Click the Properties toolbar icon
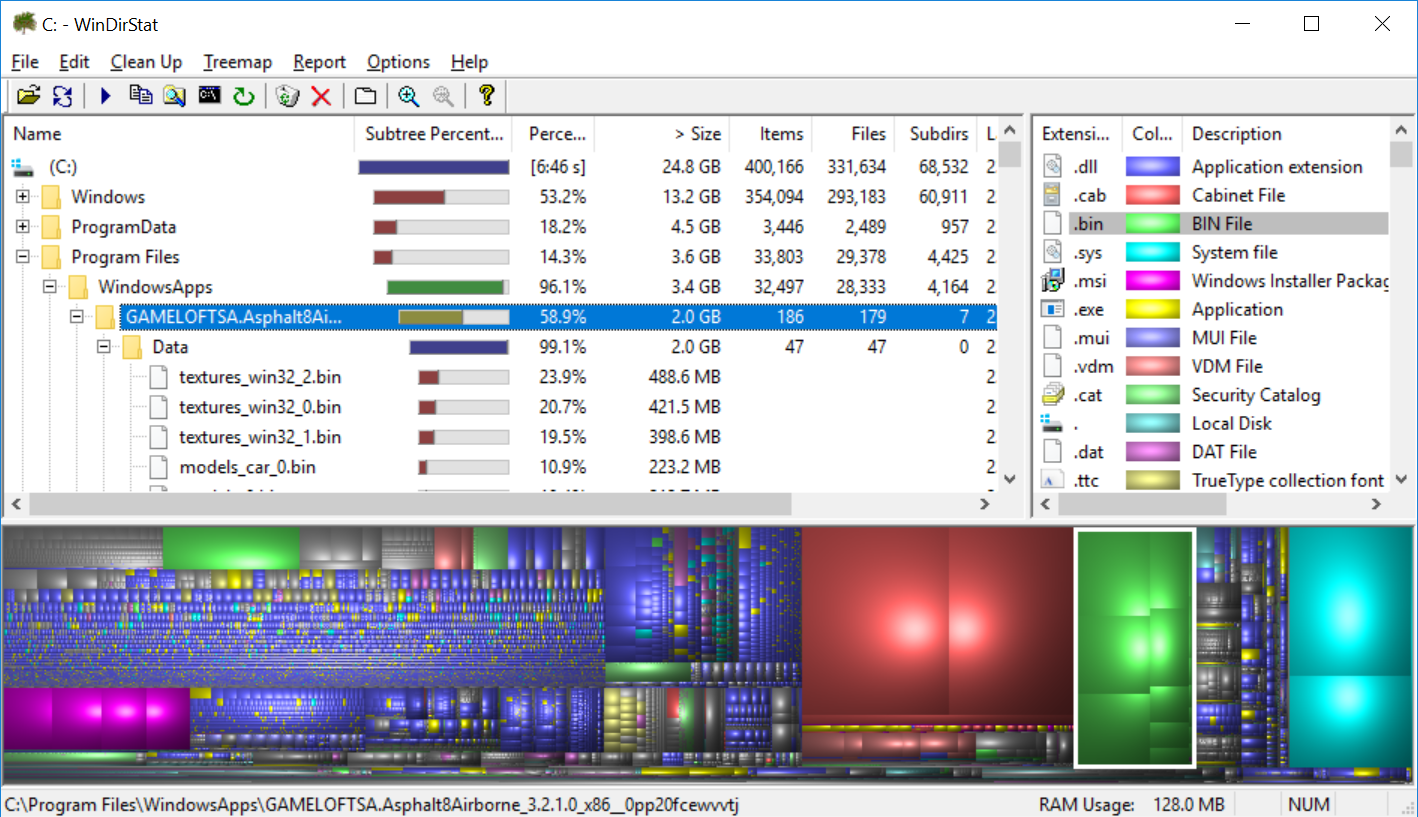This screenshot has width=1418, height=817. 366,96
